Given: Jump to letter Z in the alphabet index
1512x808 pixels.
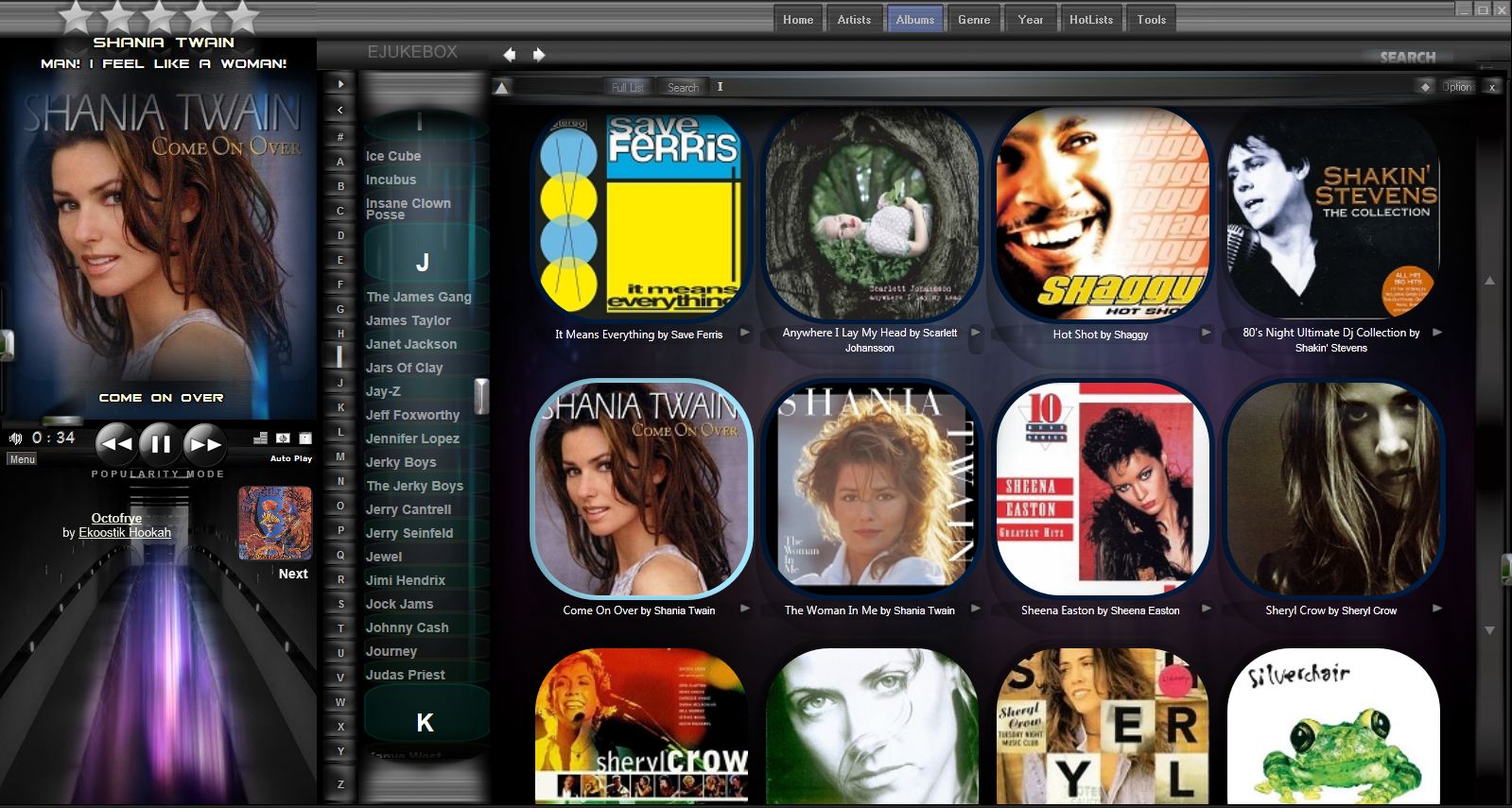Looking at the screenshot, I should [x=340, y=784].
